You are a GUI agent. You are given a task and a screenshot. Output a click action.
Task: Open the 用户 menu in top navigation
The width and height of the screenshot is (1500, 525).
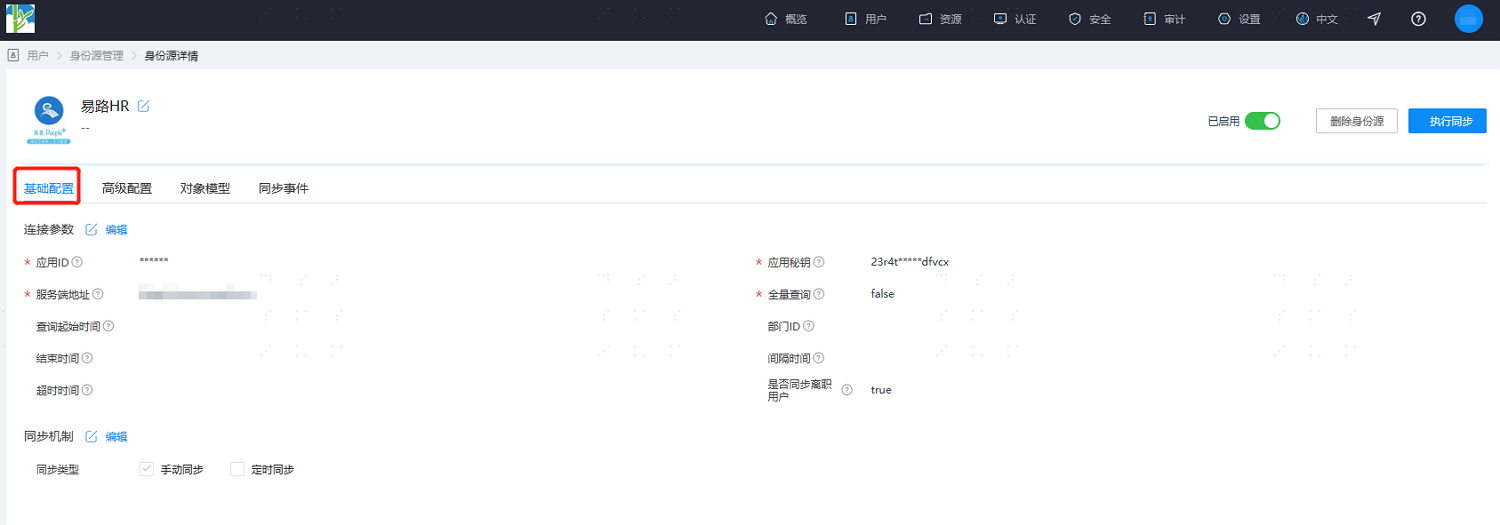coord(865,19)
